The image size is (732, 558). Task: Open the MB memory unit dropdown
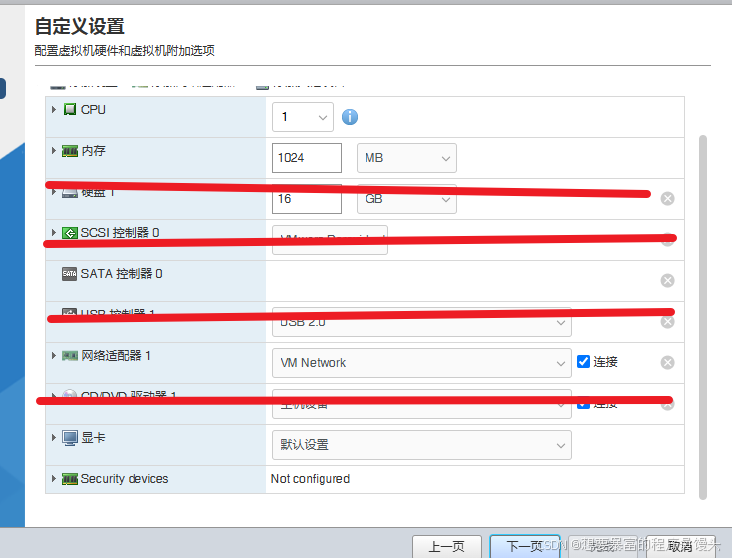[x=407, y=158]
